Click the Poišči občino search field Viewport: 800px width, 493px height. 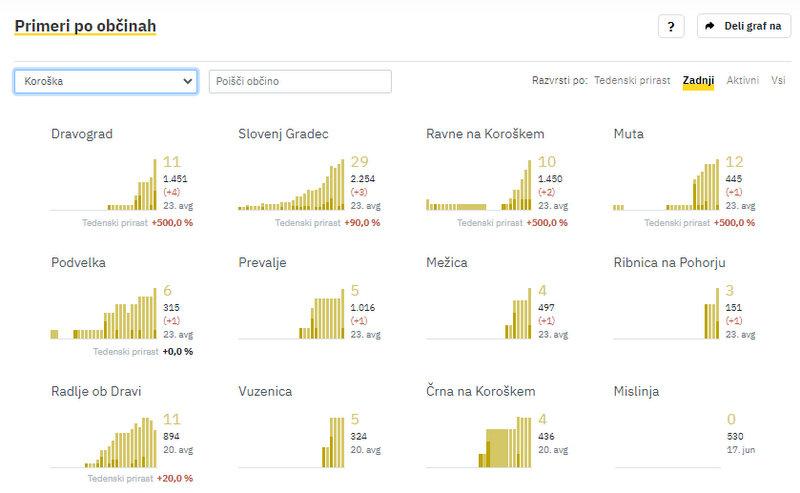300,81
